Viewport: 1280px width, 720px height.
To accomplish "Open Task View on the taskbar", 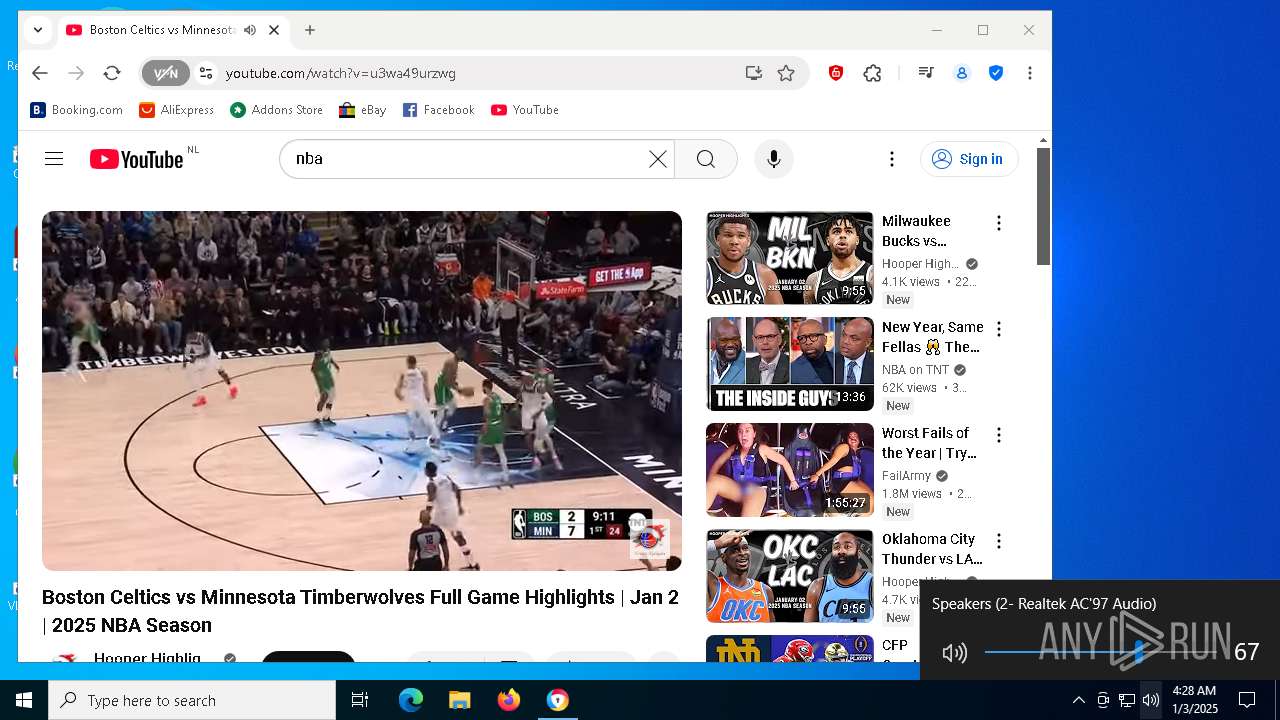I will (360, 700).
